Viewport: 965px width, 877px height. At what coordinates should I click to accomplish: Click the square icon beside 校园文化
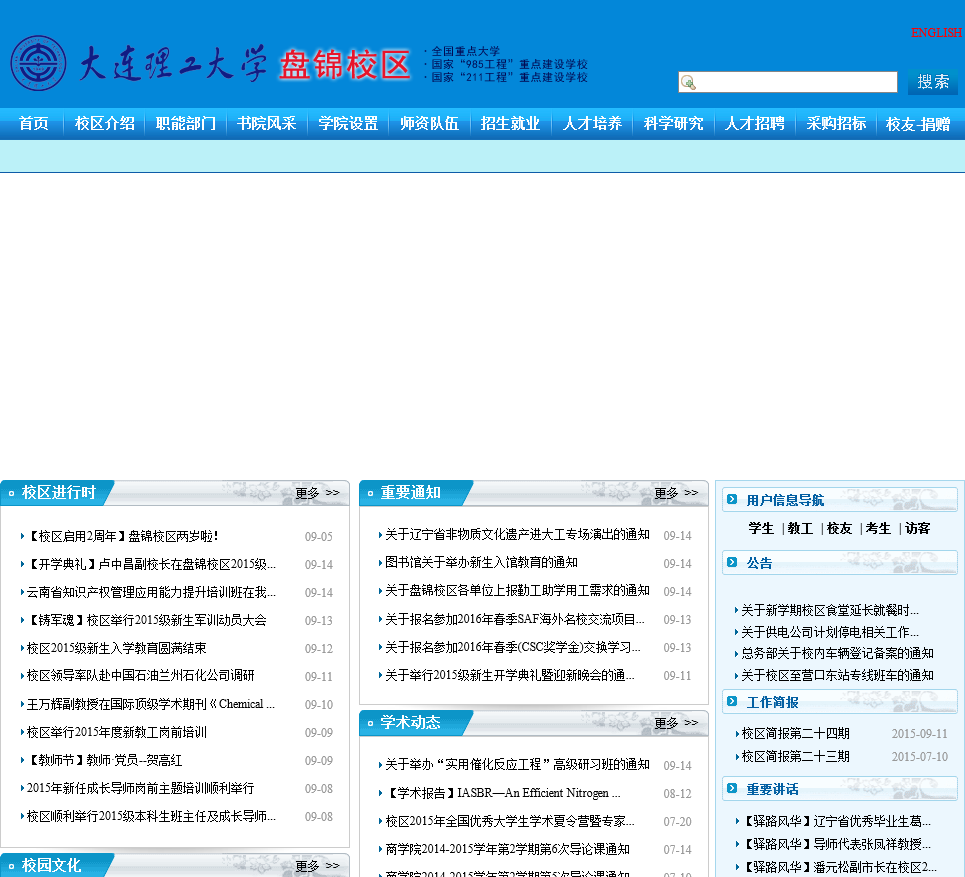pos(11,867)
